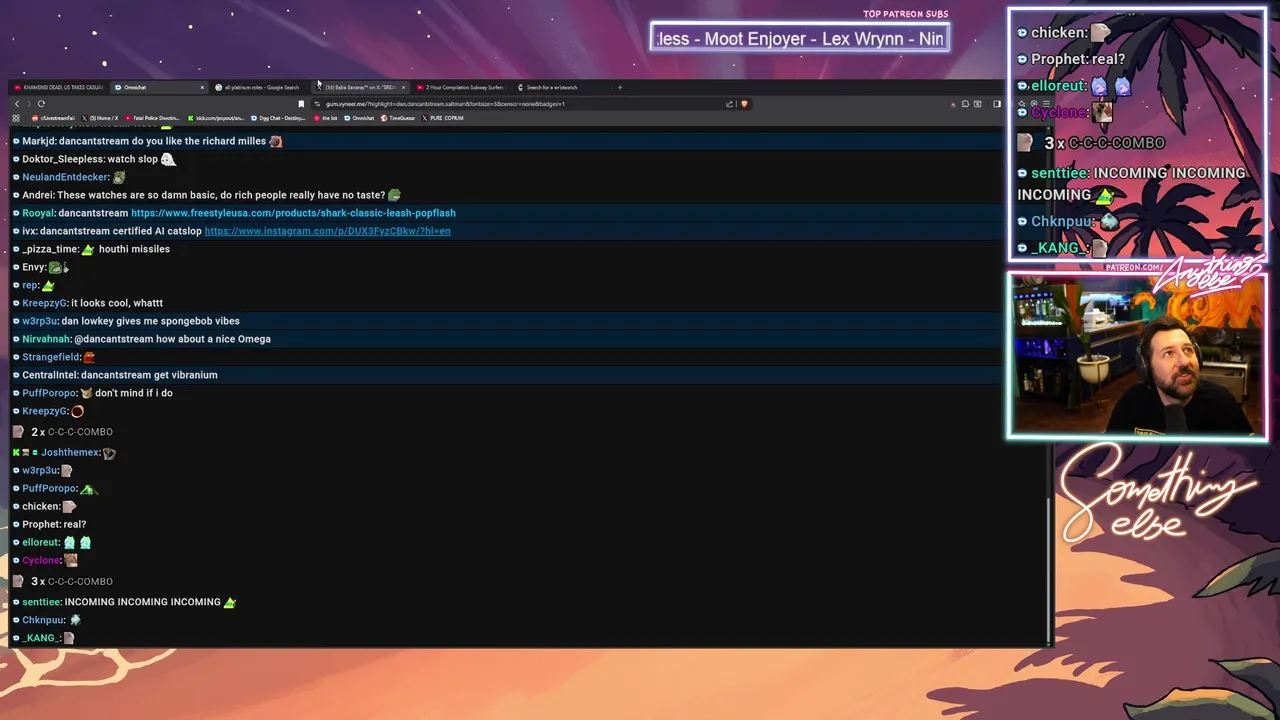The width and height of the screenshot is (1280, 720).
Task: Click the green emote in _pizza_time's message
Action: 88,249
